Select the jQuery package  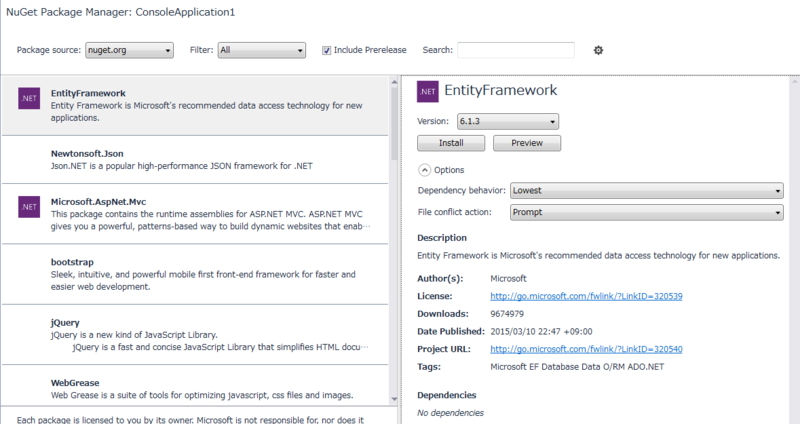(195, 335)
